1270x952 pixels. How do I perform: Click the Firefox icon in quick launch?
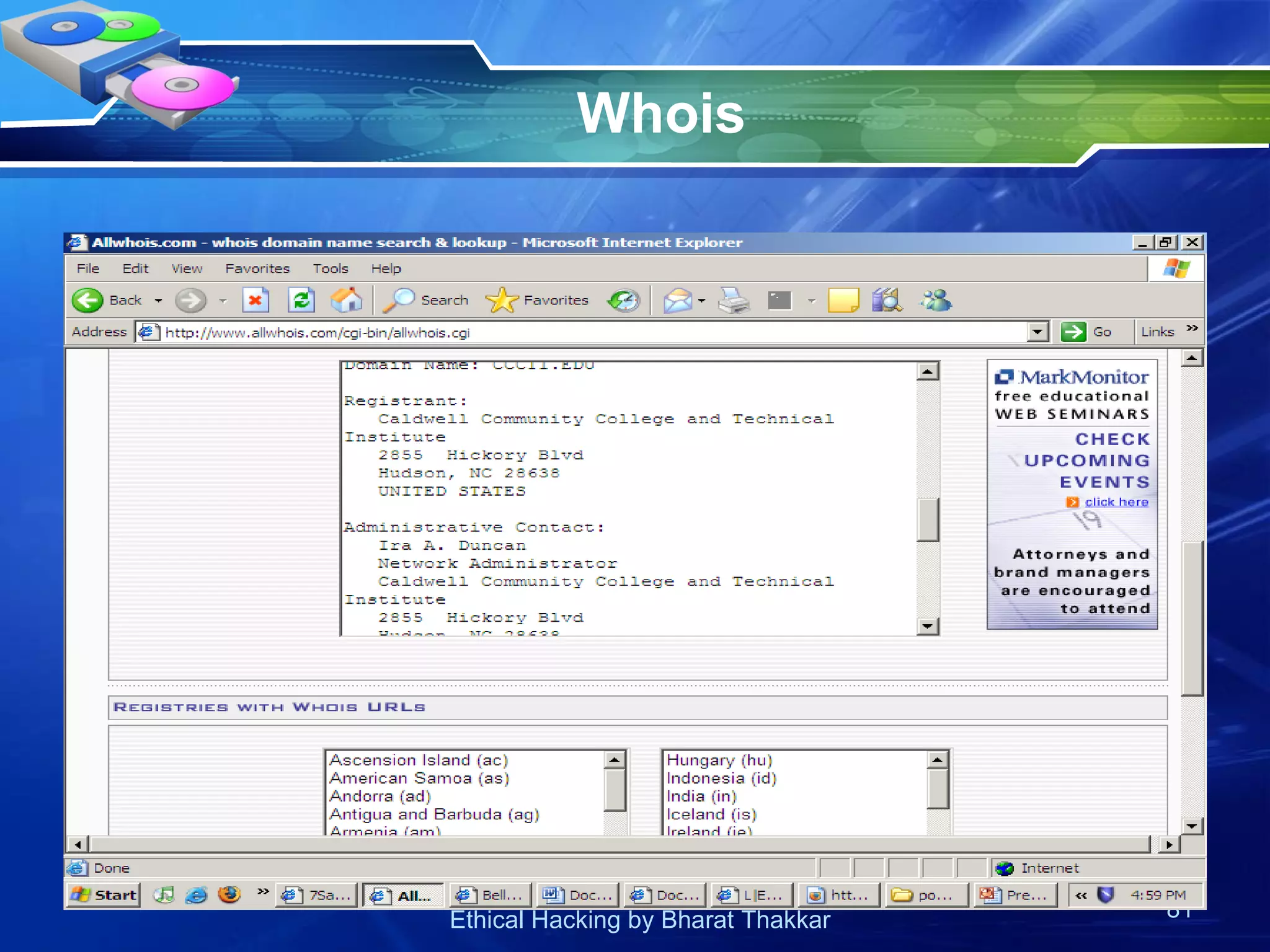click(x=229, y=895)
